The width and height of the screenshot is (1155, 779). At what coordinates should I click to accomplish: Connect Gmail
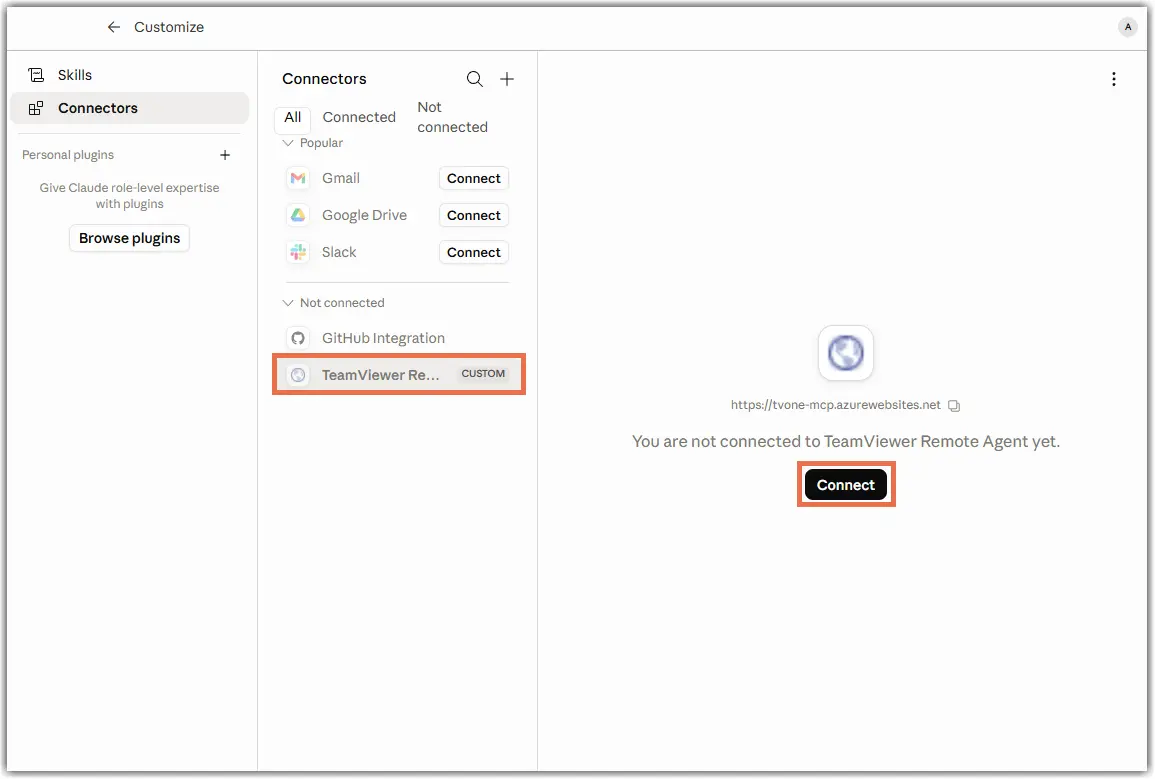click(474, 178)
